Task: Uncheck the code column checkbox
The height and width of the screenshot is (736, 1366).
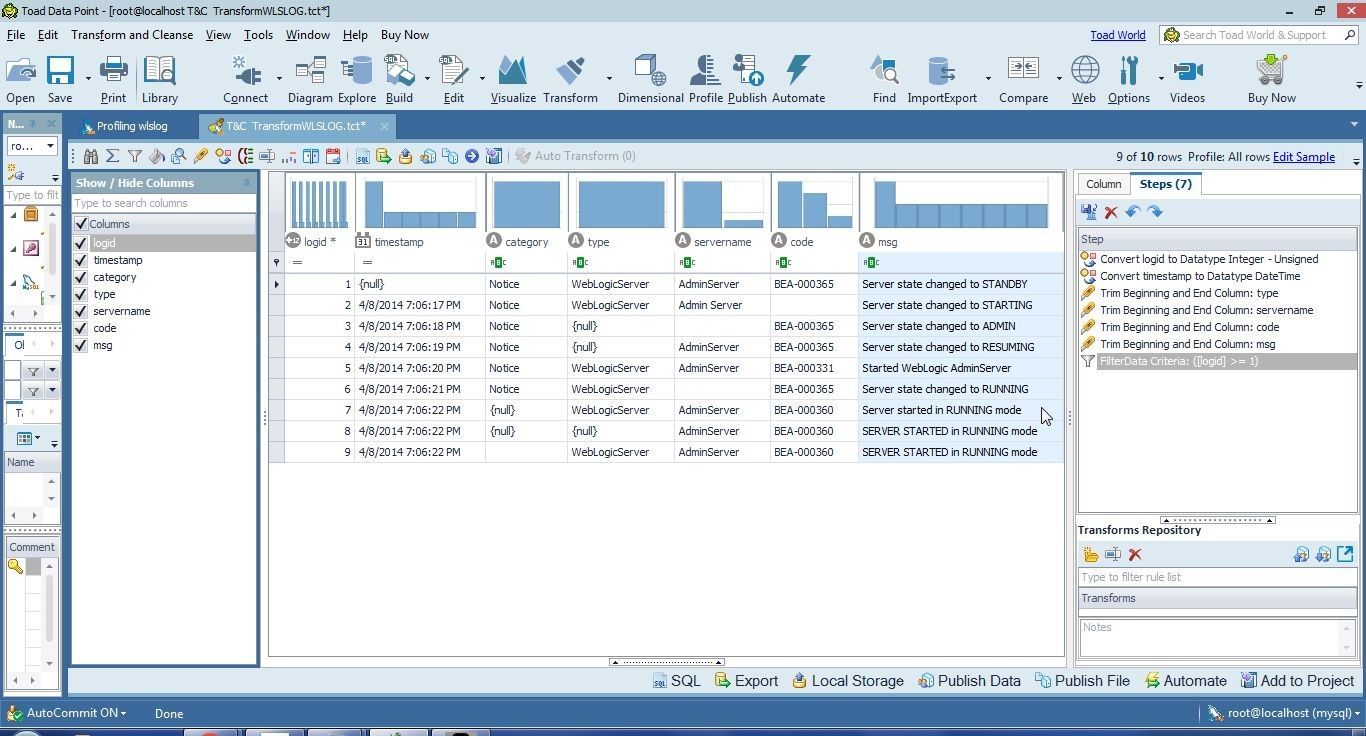Action: tap(81, 328)
